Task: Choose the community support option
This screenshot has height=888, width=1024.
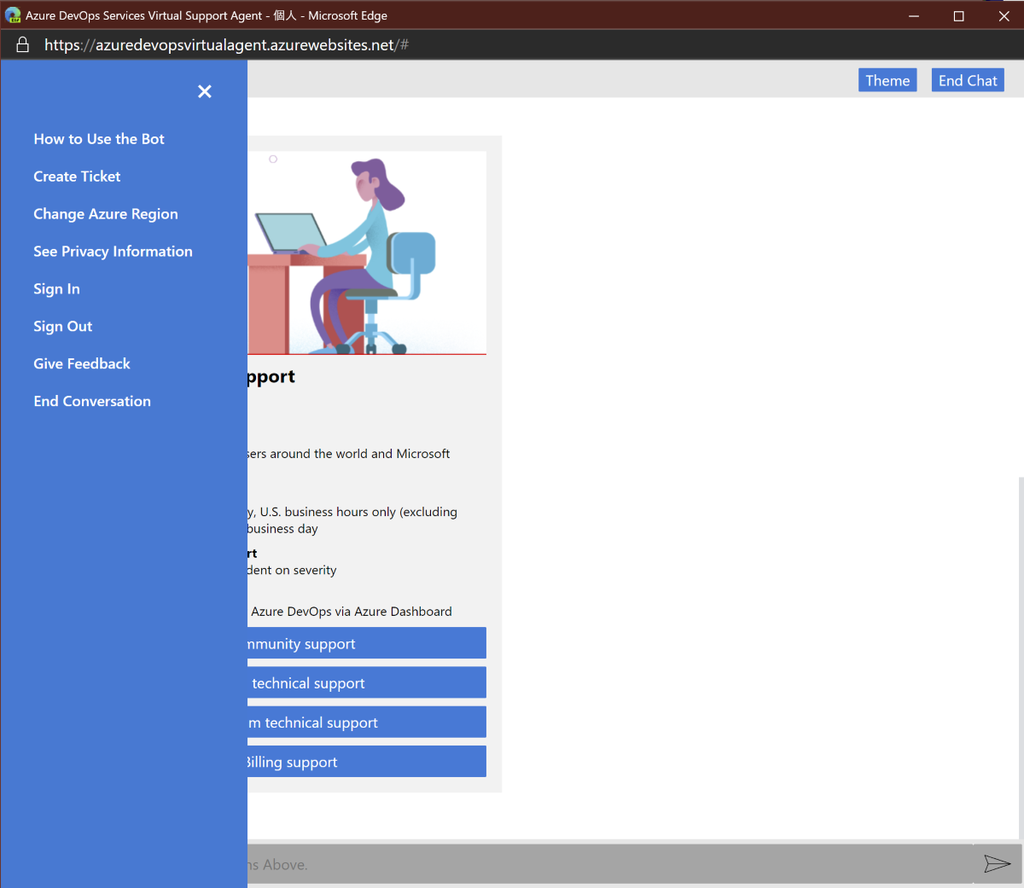Action: (x=366, y=643)
